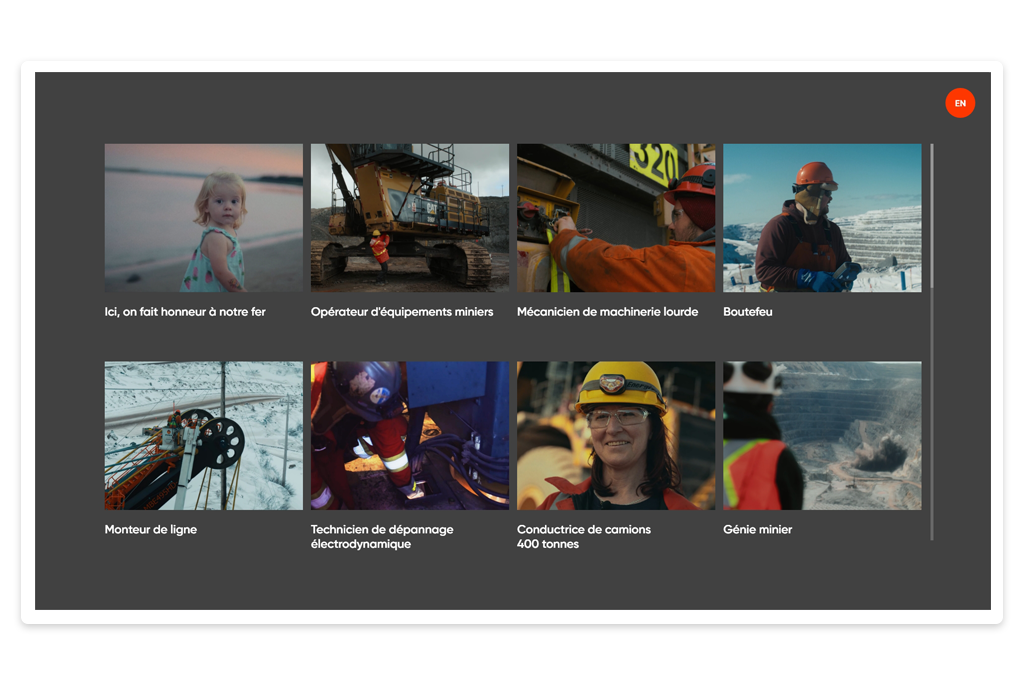Screen dimensions: 1024x684
Task: Click 'Ici, on fait honneur à notre fer' title
Action: pyautogui.click(x=185, y=312)
